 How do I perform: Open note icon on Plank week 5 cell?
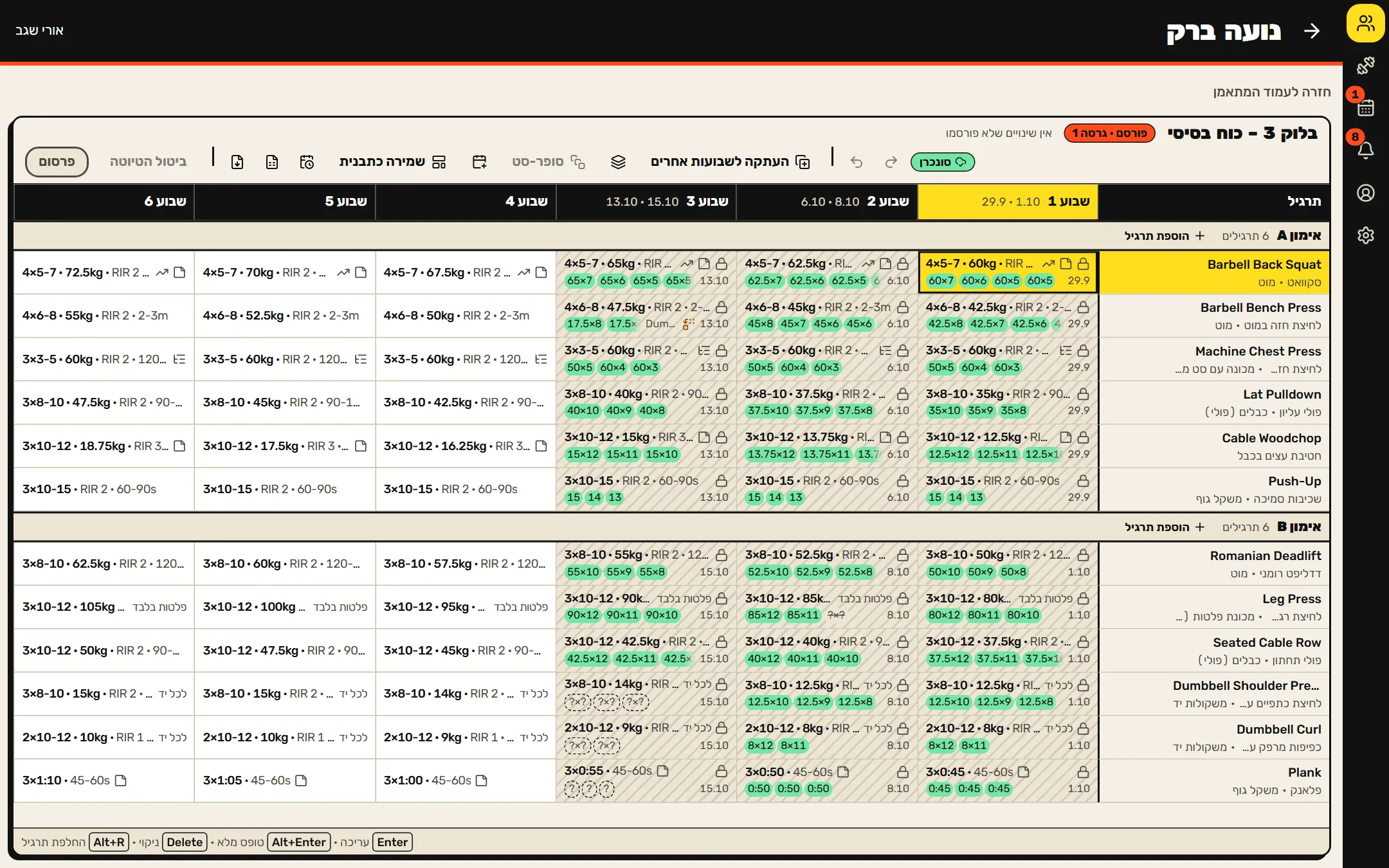[301, 781]
